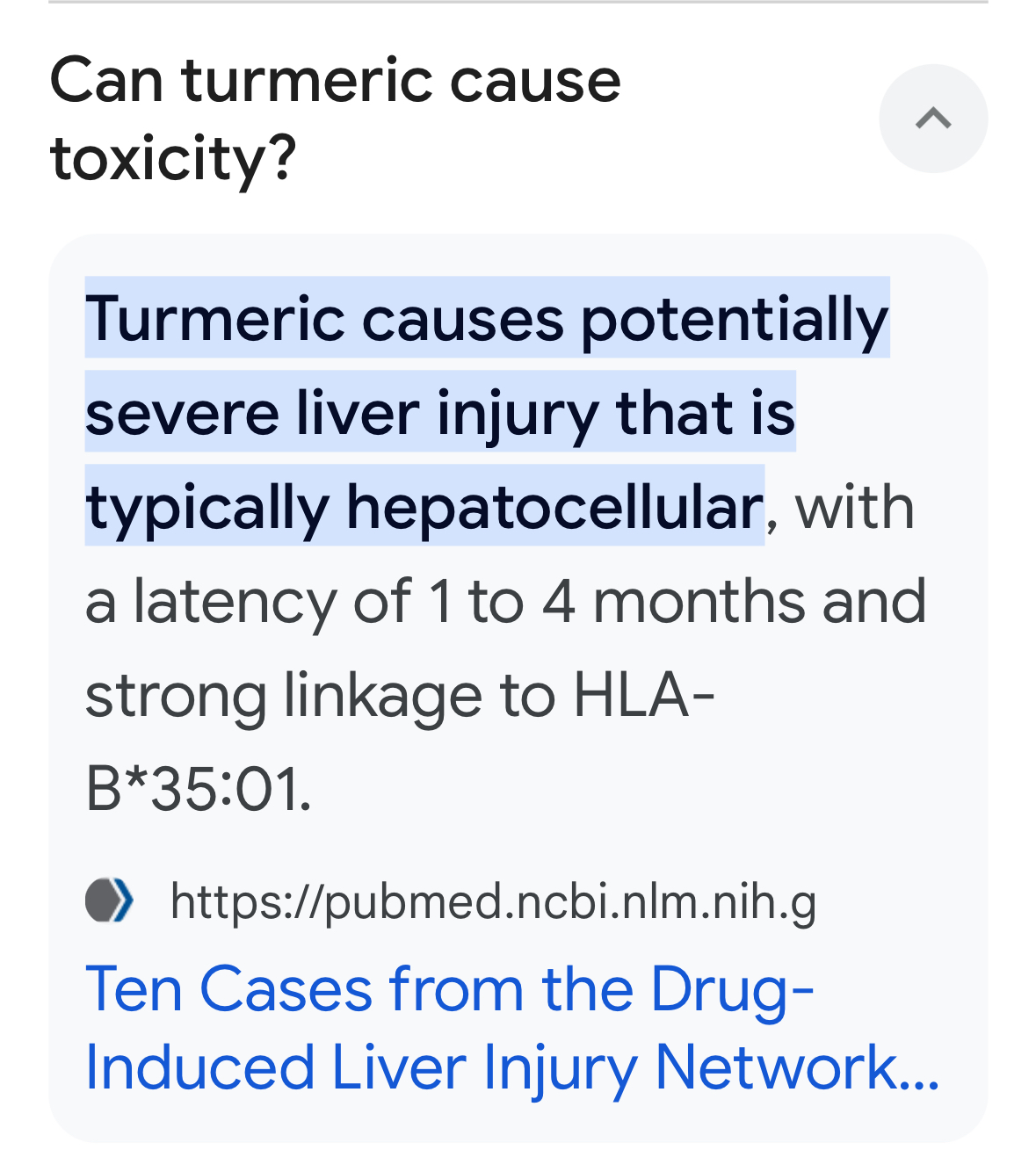This screenshot has width=1036, height=1150.
Task: Click the highlighted word 'hepatocellular'
Action: tap(554, 507)
